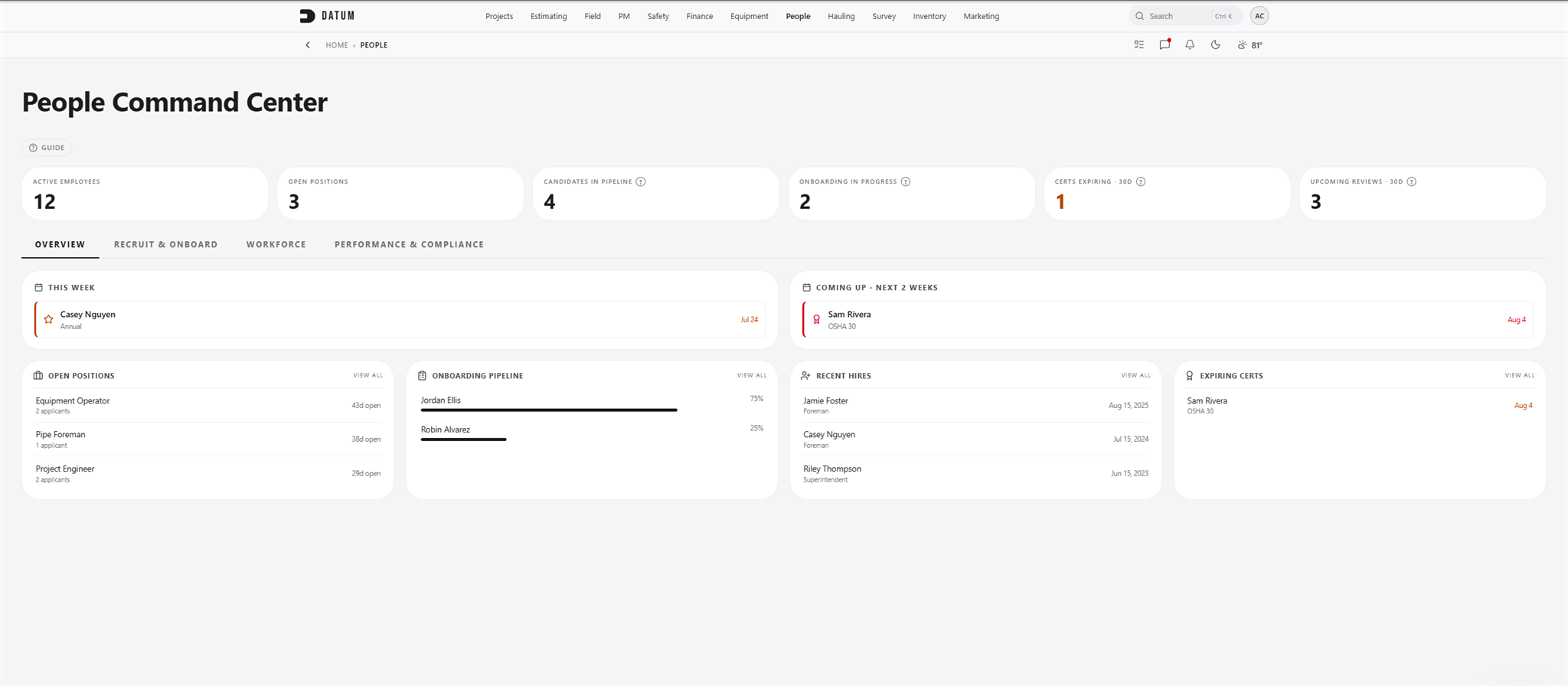Click the certificate ribbon icon beside Sam Rivera
1568x686 pixels.
[816, 319]
